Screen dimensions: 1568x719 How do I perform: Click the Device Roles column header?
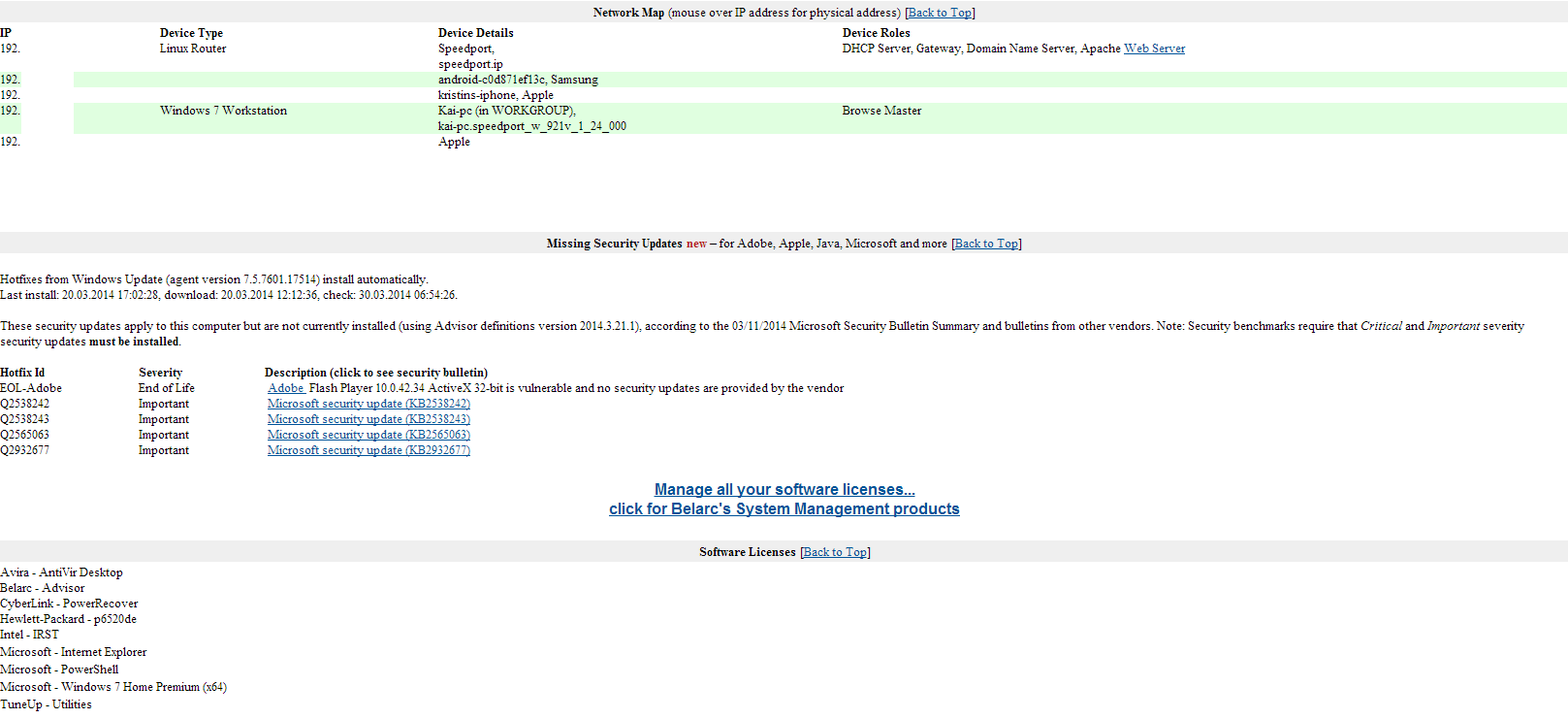877,33
